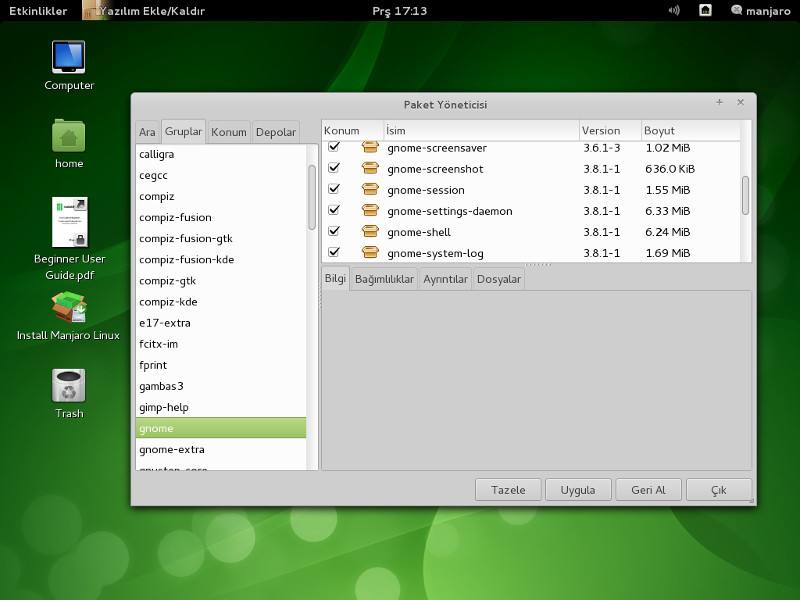Open the Dosyalar tab
This screenshot has height=600, width=800.
499,279
